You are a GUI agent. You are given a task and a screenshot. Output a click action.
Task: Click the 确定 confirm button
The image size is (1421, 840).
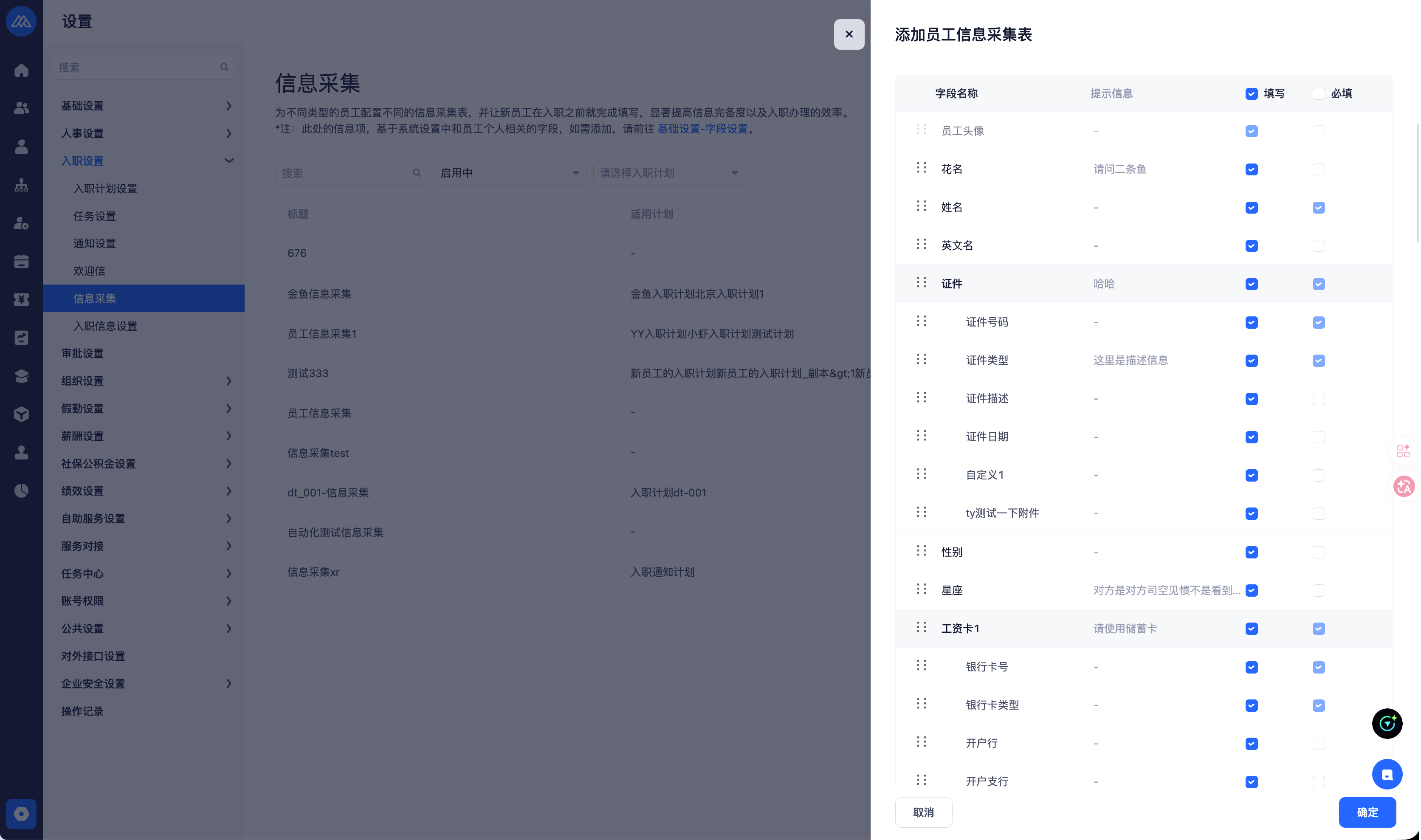[1367, 813]
